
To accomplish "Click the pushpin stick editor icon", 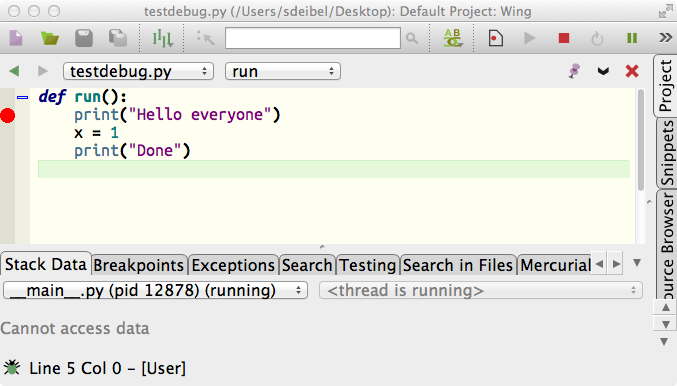I will pyautogui.click(x=574, y=71).
